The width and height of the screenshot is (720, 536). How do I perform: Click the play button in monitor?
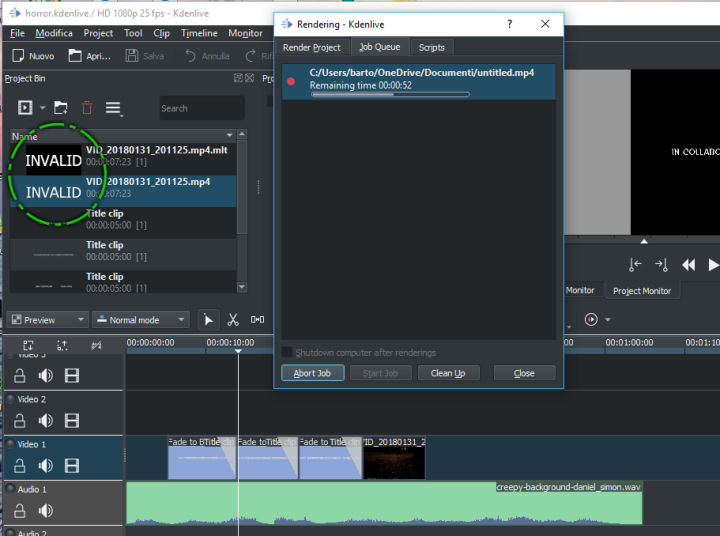(713, 265)
